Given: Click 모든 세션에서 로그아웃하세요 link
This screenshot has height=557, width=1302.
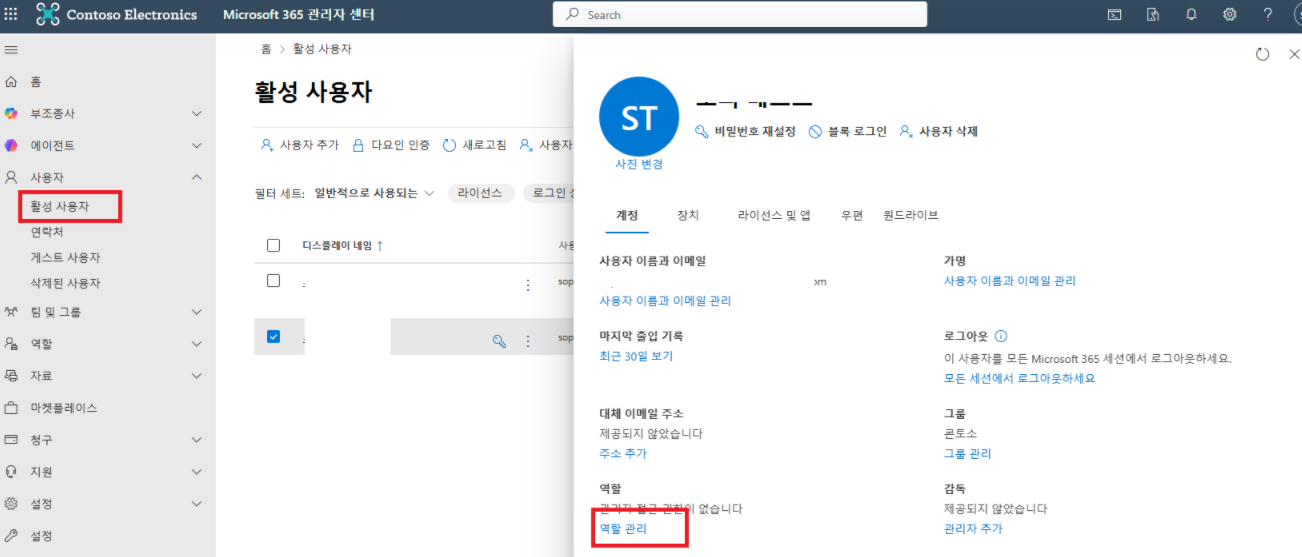Looking at the screenshot, I should click(1020, 378).
